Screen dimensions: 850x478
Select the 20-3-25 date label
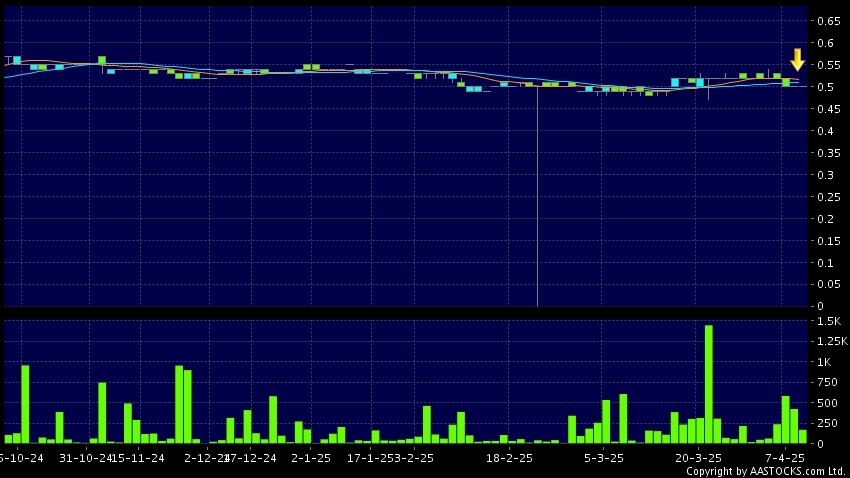[698, 458]
